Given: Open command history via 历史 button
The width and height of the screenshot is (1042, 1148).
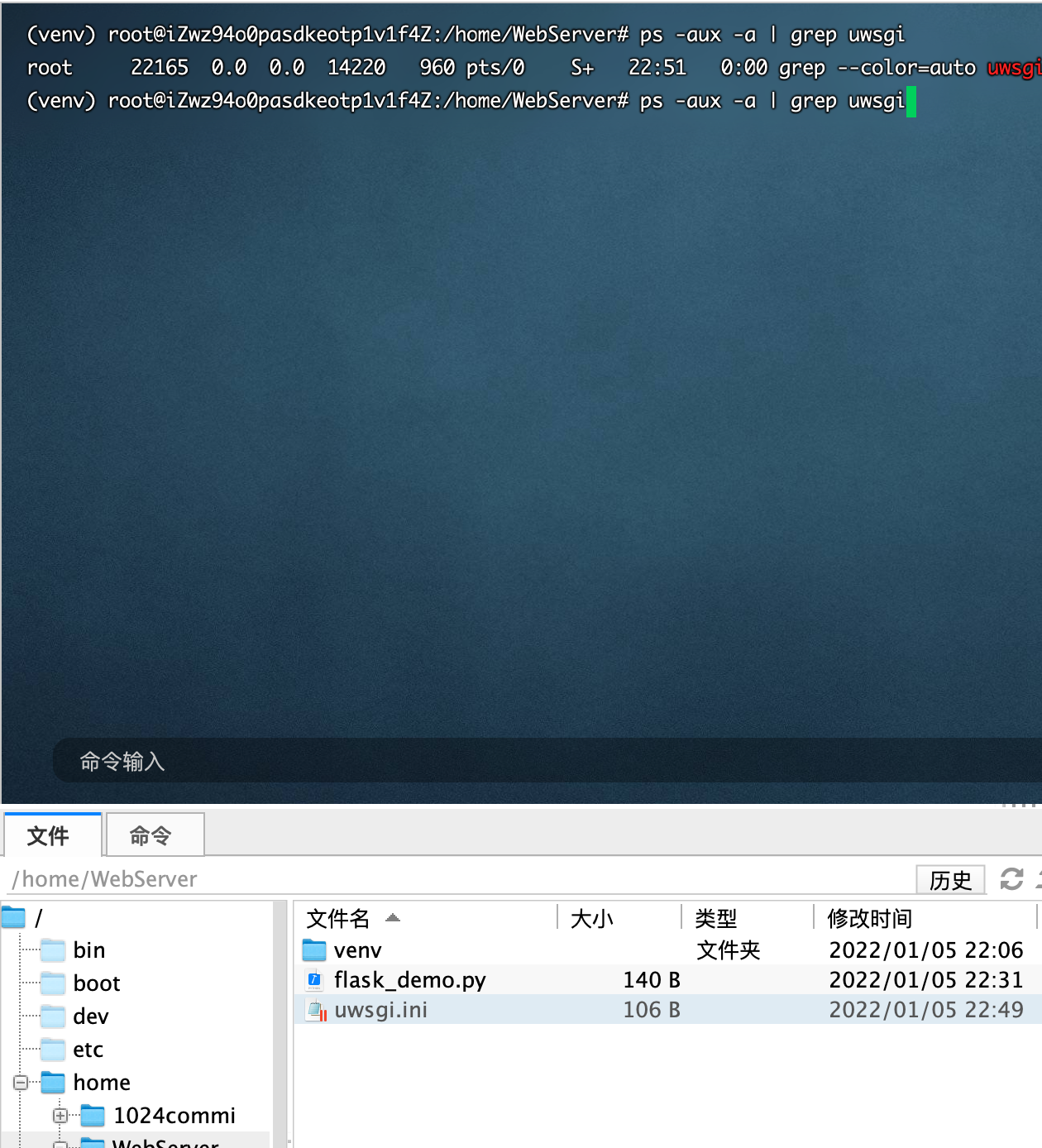Looking at the screenshot, I should pyautogui.click(x=951, y=879).
